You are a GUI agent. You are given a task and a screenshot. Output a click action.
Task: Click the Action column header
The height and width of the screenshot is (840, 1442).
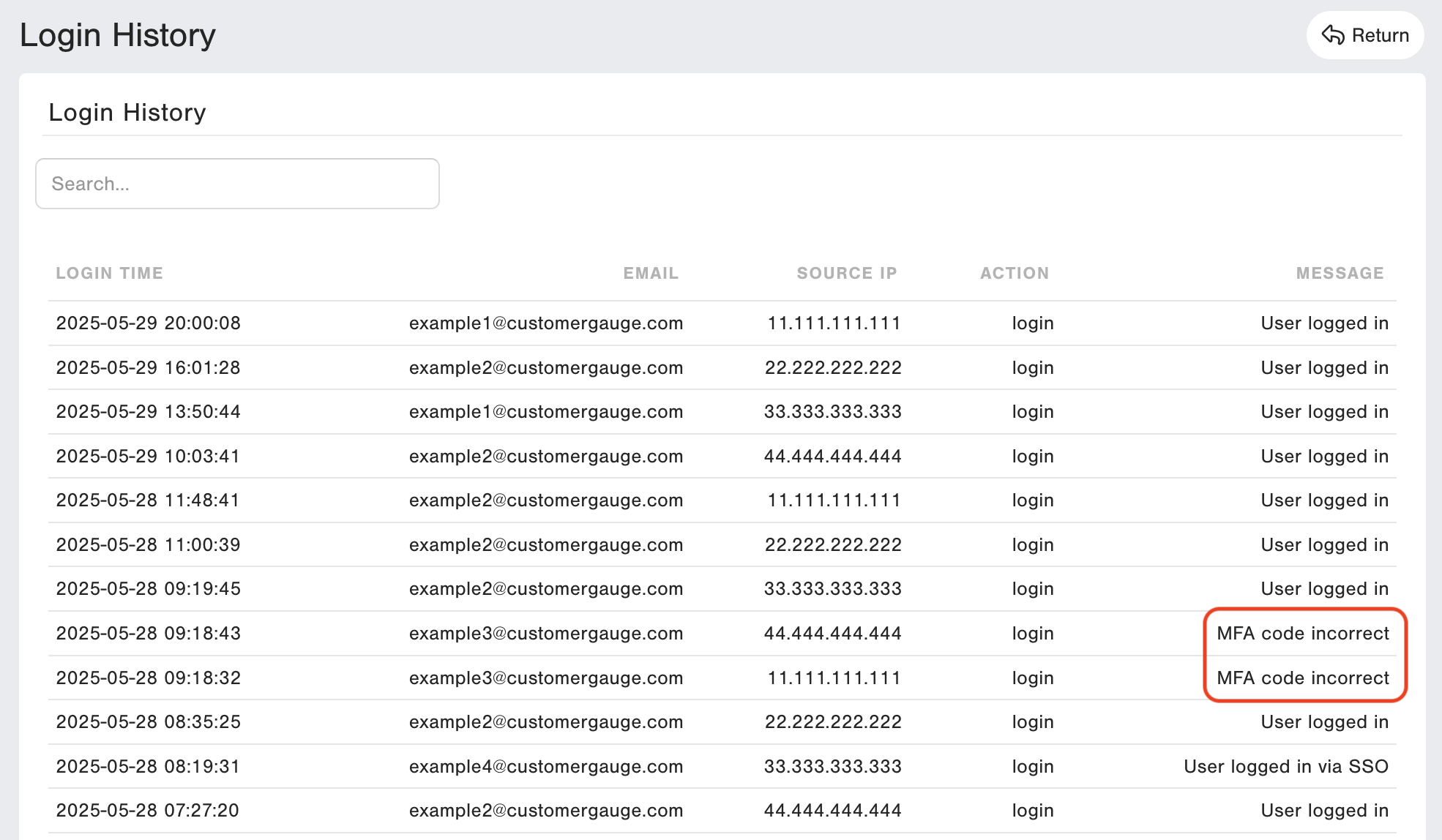[x=1014, y=273]
